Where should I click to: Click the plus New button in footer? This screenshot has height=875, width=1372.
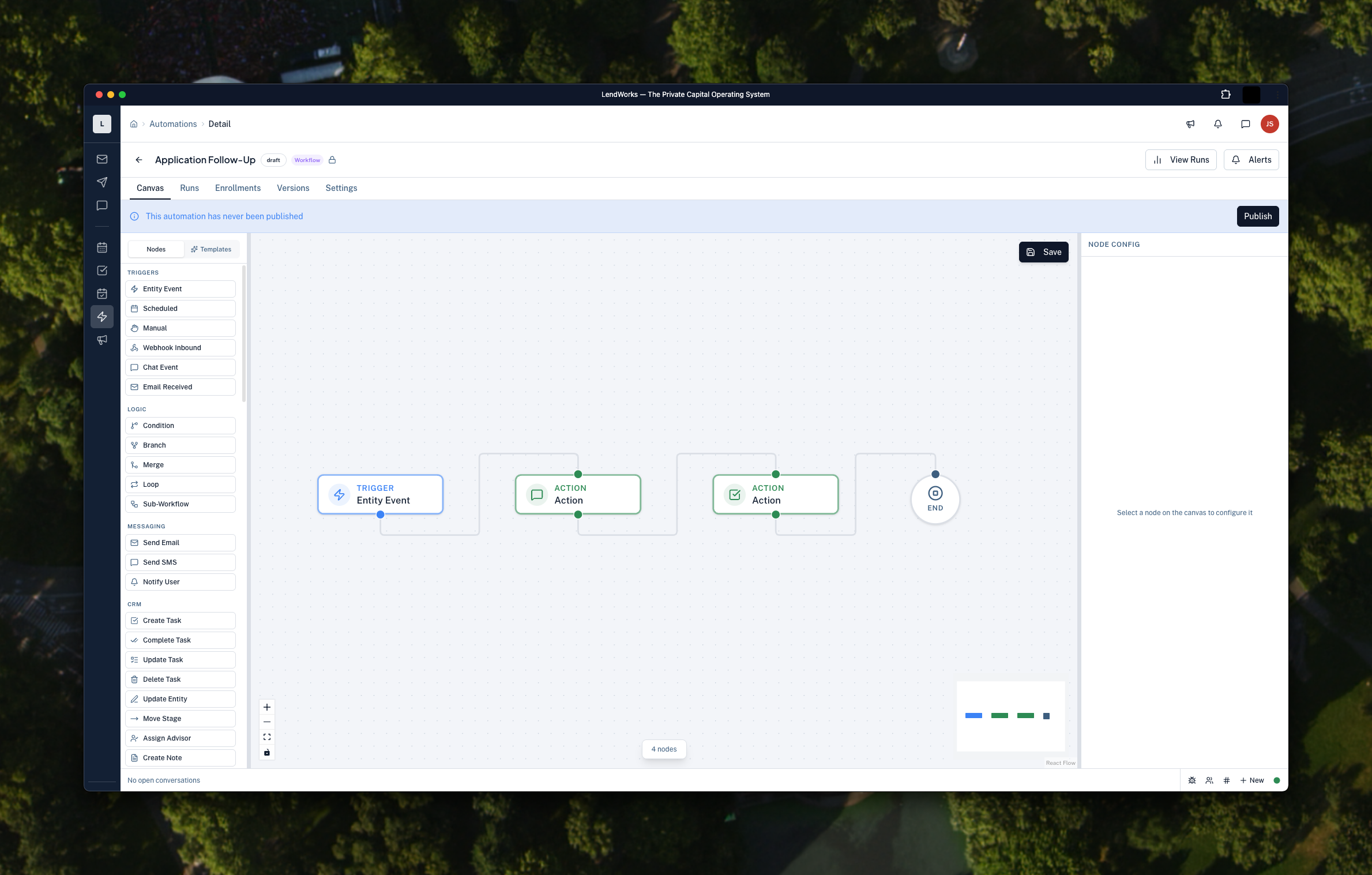[1251, 780]
